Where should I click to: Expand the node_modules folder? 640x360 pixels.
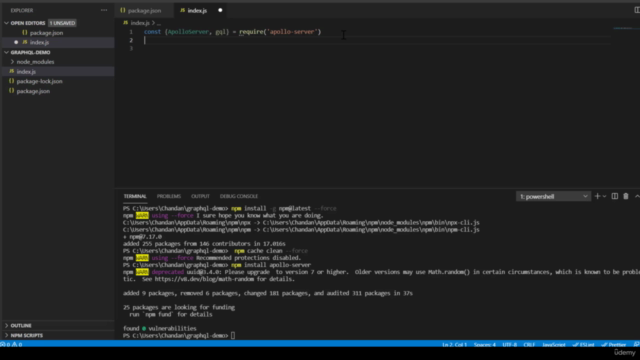point(35,62)
